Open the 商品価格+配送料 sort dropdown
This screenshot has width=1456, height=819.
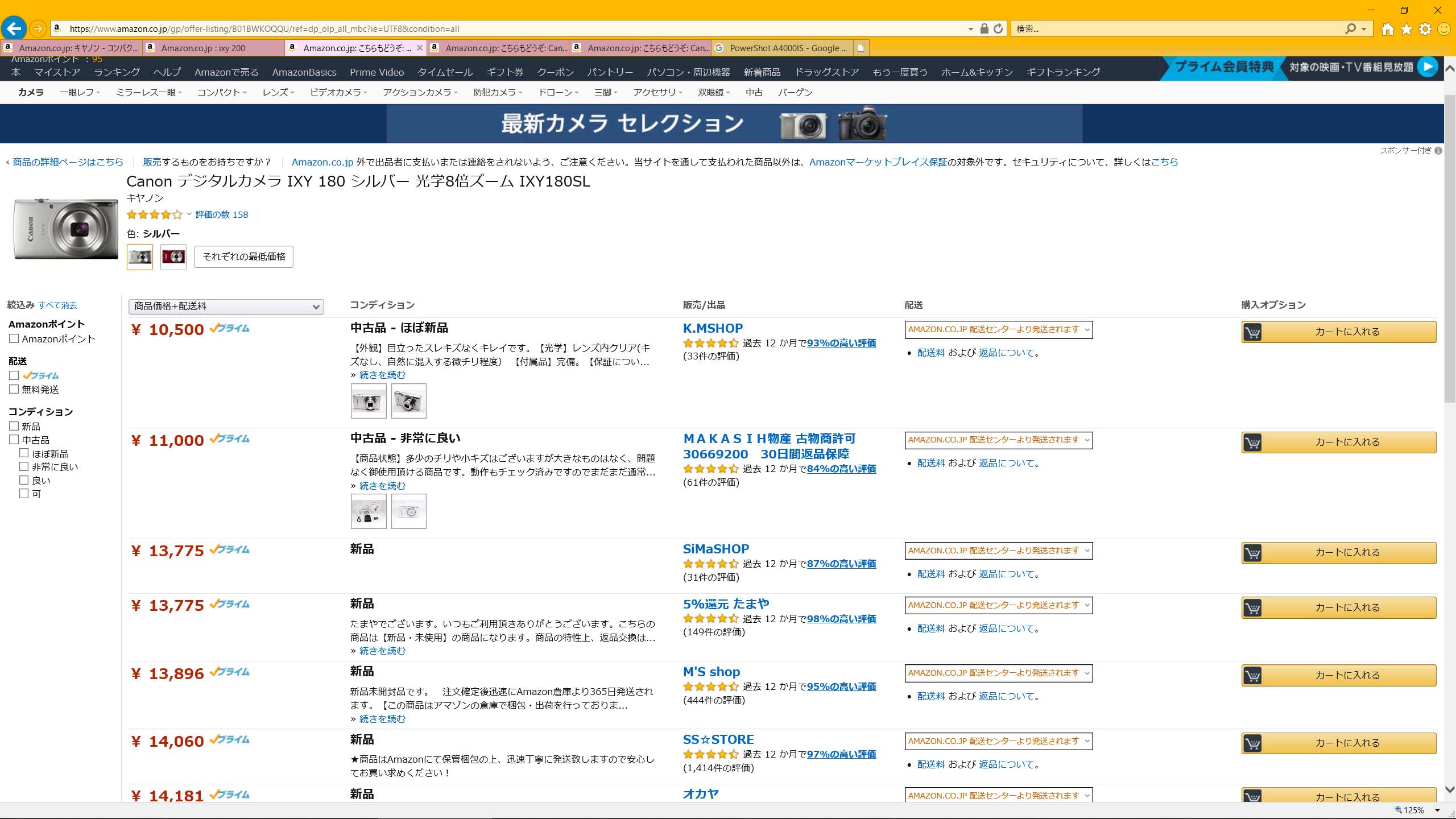(x=226, y=307)
